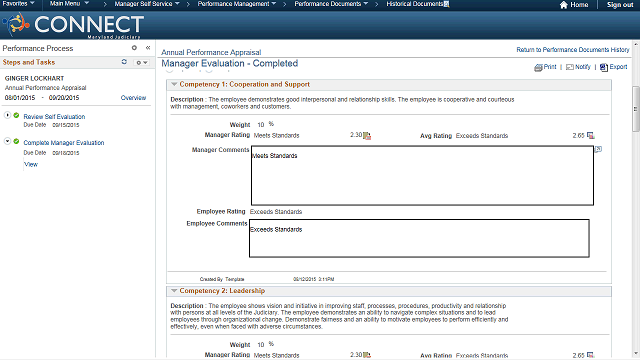This screenshot has width=640, height=360.
Task: Click inside the Employee Comments text box
Action: coord(419,238)
